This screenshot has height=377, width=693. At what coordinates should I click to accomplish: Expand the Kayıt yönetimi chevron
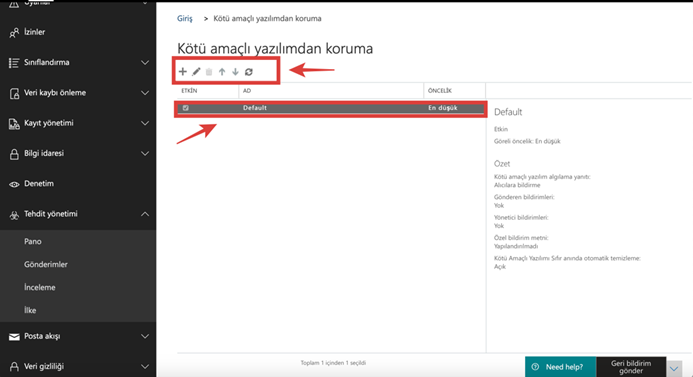[145, 123]
